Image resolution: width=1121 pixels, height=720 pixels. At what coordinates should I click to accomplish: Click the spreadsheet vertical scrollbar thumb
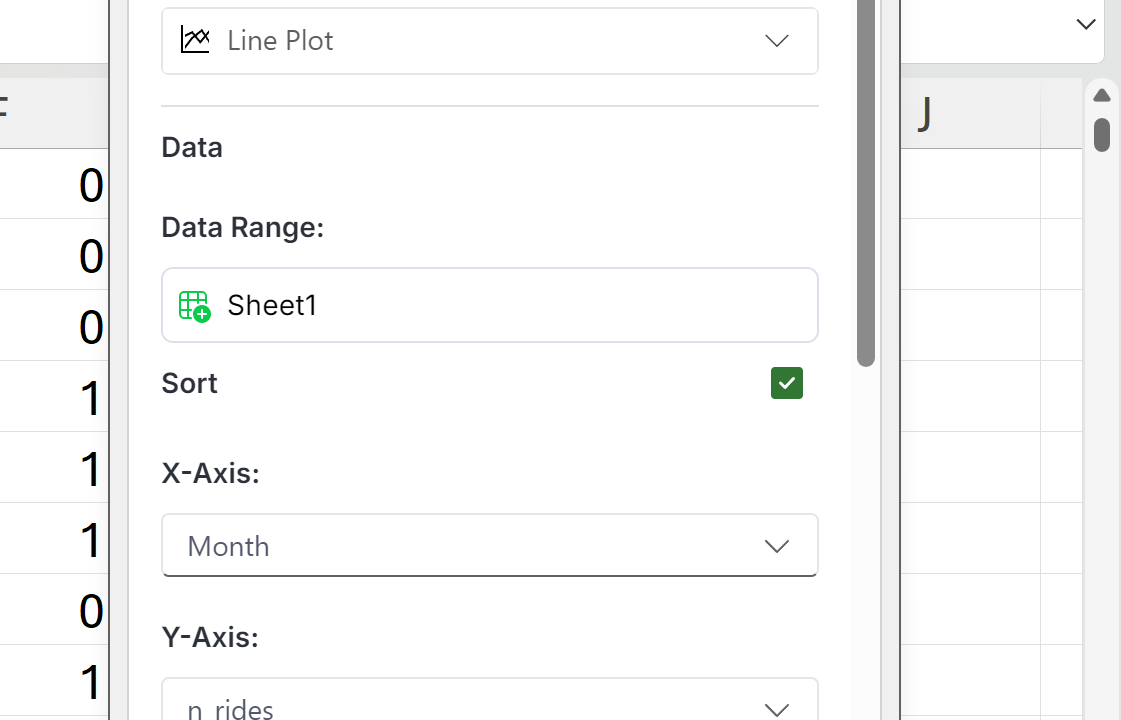pyautogui.click(x=1102, y=134)
